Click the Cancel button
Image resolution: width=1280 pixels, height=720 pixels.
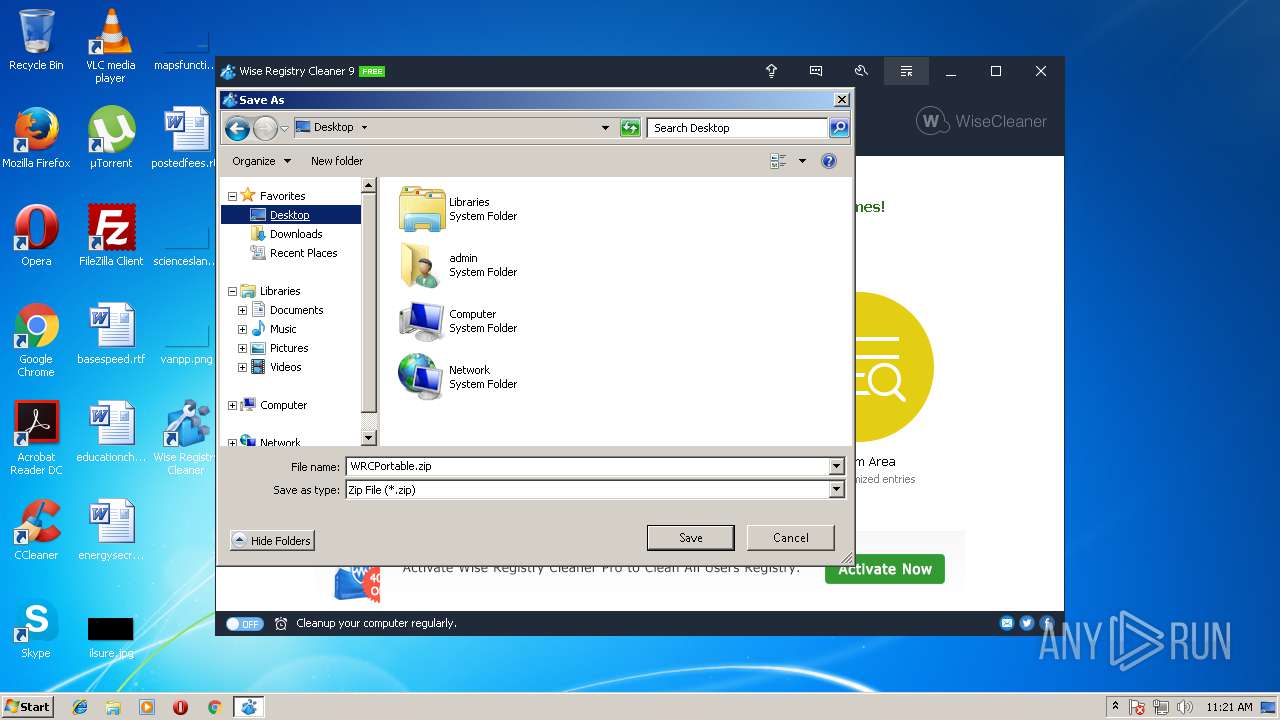[790, 537]
